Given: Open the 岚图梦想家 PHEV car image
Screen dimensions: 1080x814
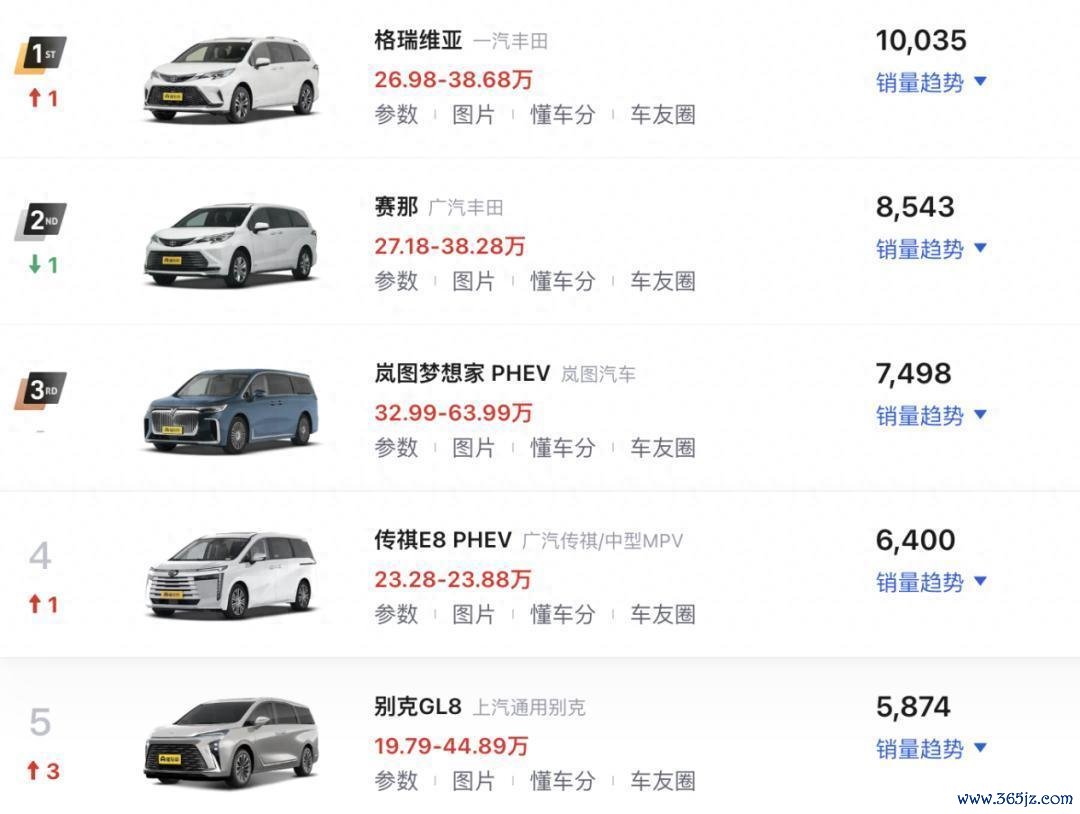Looking at the screenshot, I should pyautogui.click(x=231, y=411).
